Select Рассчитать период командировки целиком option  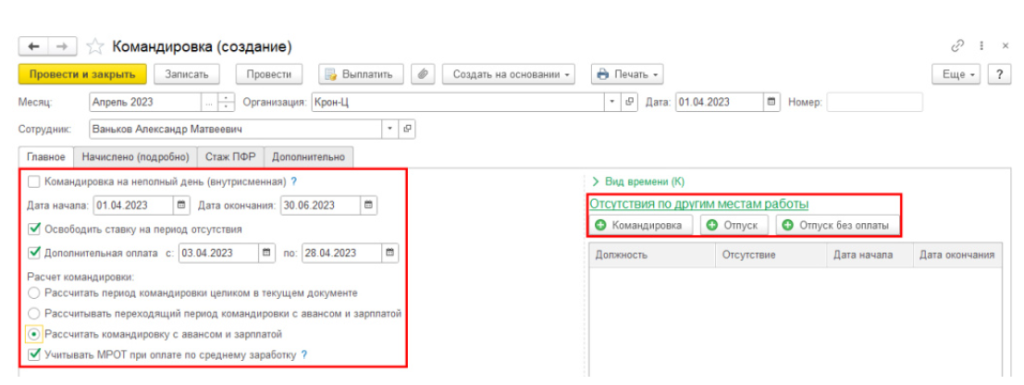[34, 293]
